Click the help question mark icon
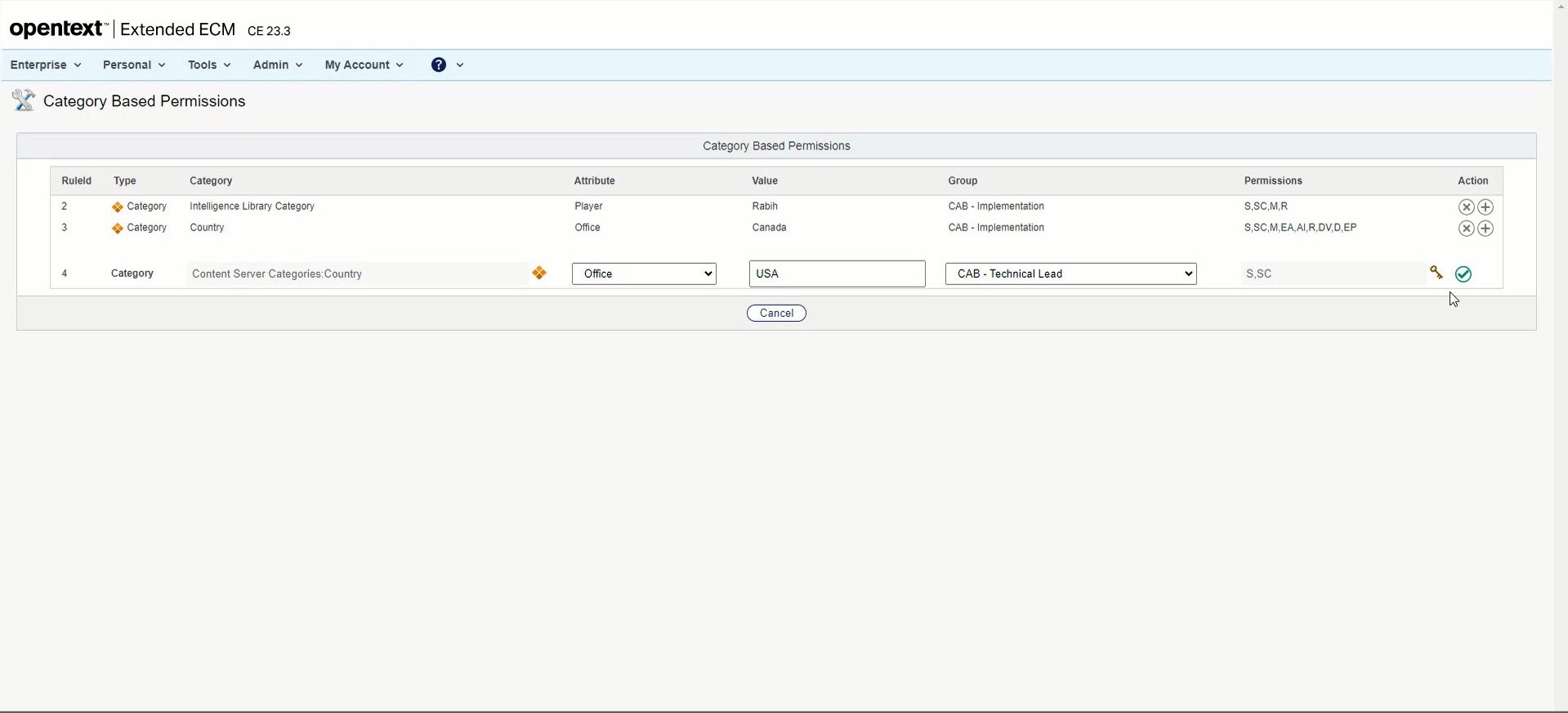Image resolution: width=1568 pixels, height=713 pixels. point(439,65)
